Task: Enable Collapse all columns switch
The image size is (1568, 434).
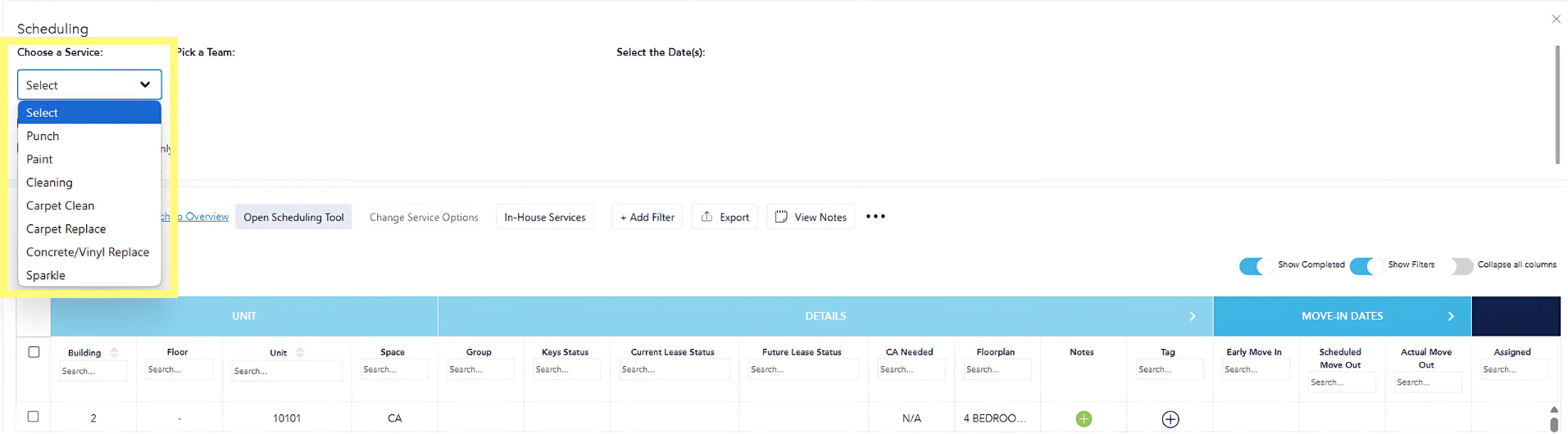Action: [1460, 265]
